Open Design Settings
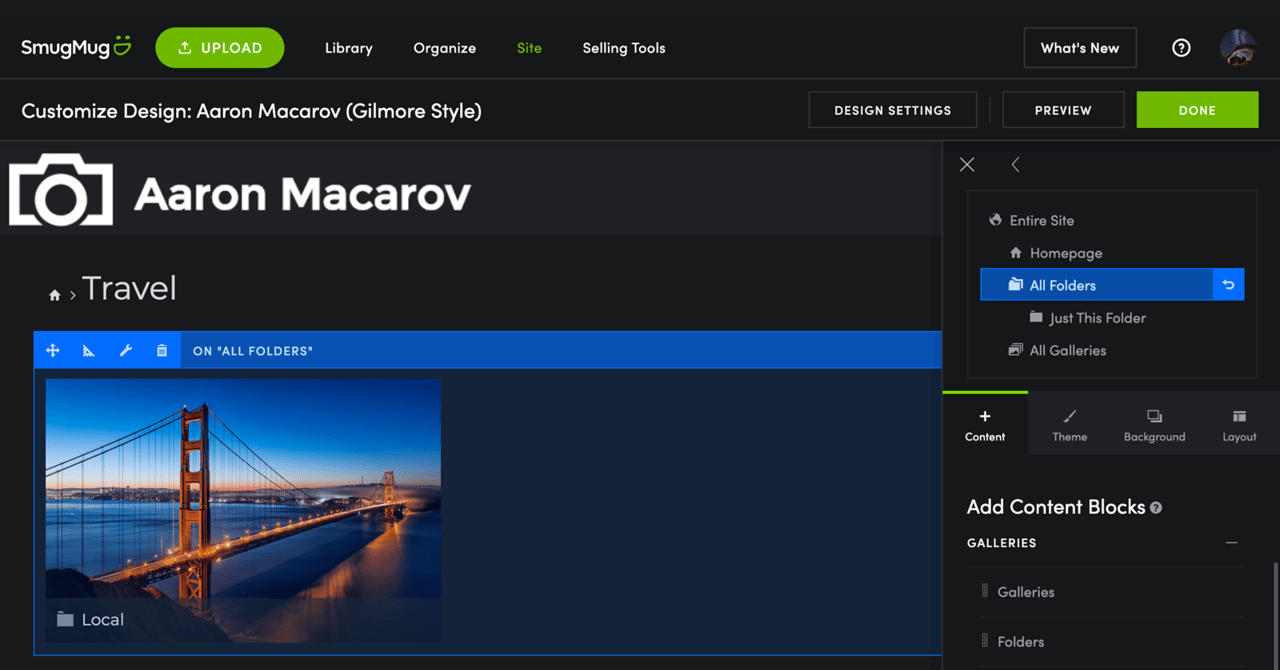Image resolution: width=1280 pixels, height=670 pixels. (892, 110)
